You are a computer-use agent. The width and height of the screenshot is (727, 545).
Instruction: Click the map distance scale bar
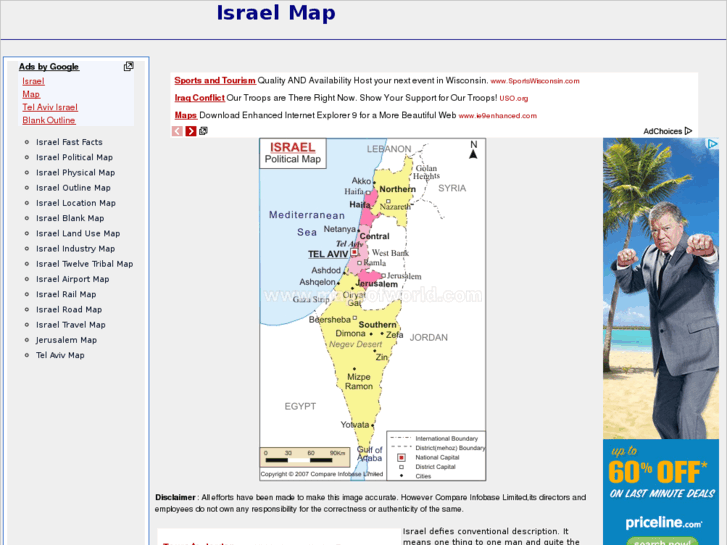tap(304, 456)
